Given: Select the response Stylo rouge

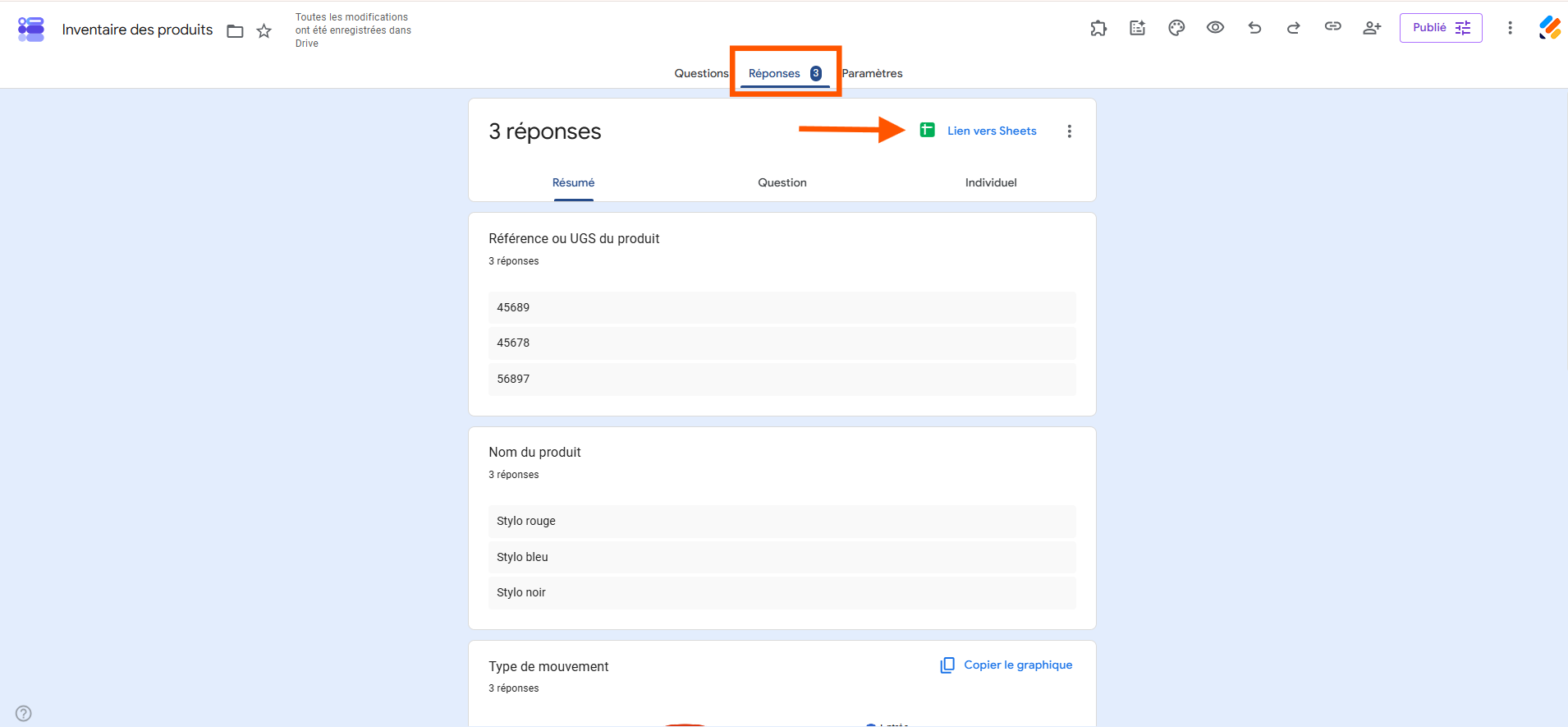Looking at the screenshot, I should point(782,521).
